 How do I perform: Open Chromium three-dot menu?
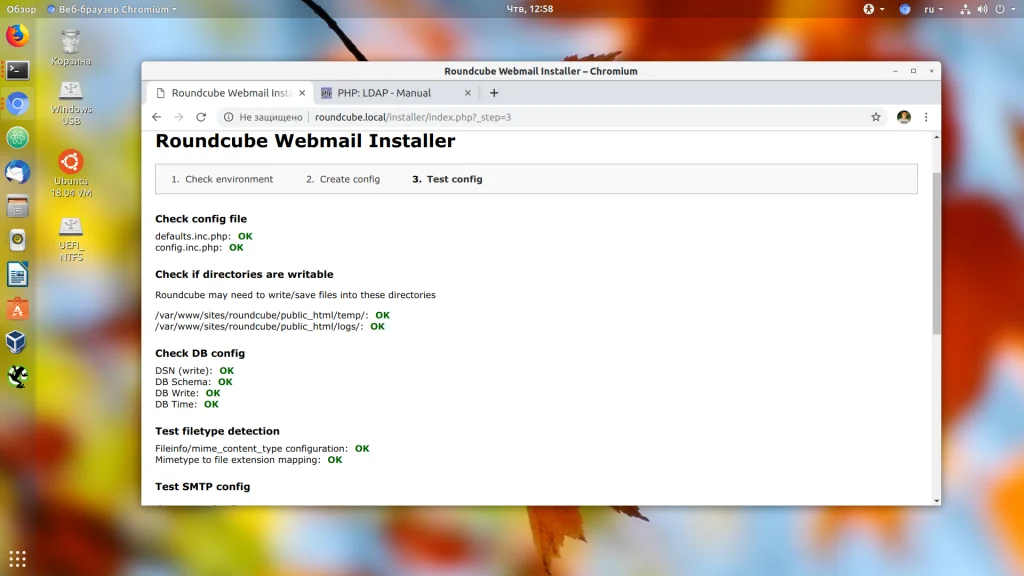926,117
